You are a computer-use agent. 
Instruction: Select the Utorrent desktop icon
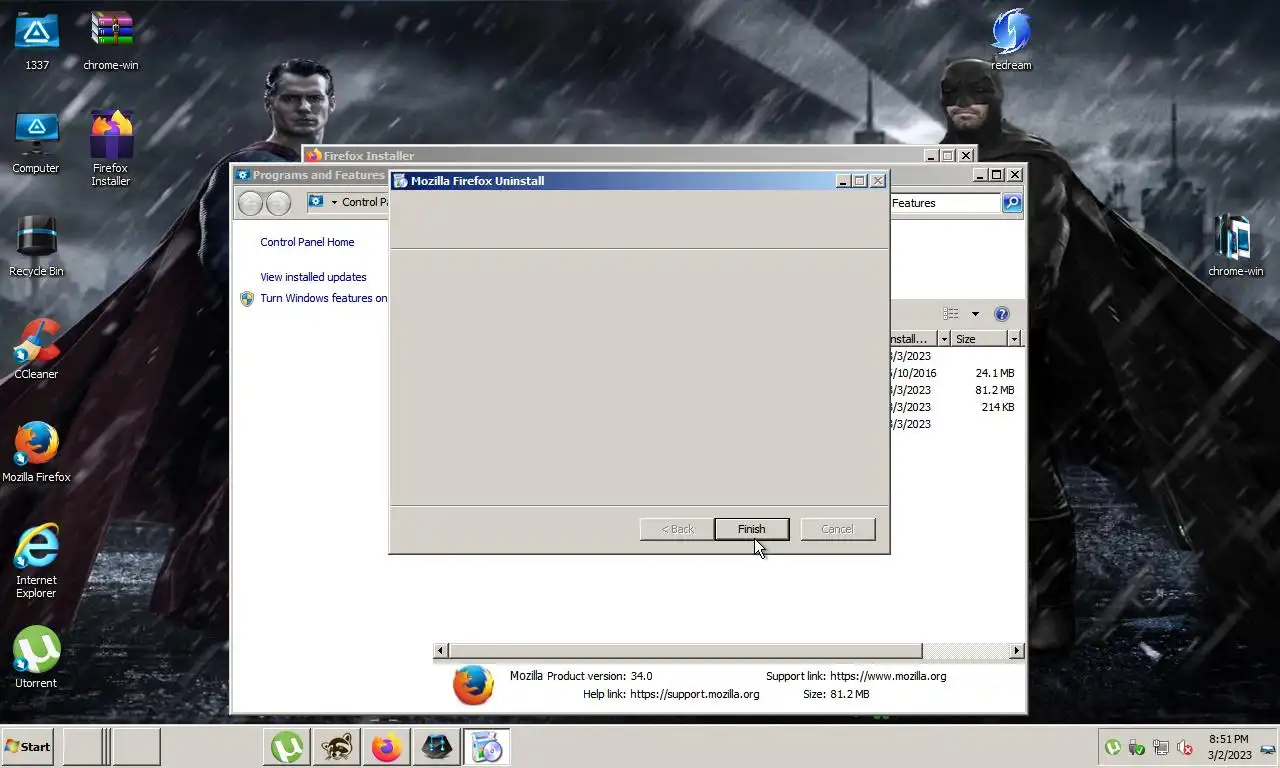tap(36, 658)
